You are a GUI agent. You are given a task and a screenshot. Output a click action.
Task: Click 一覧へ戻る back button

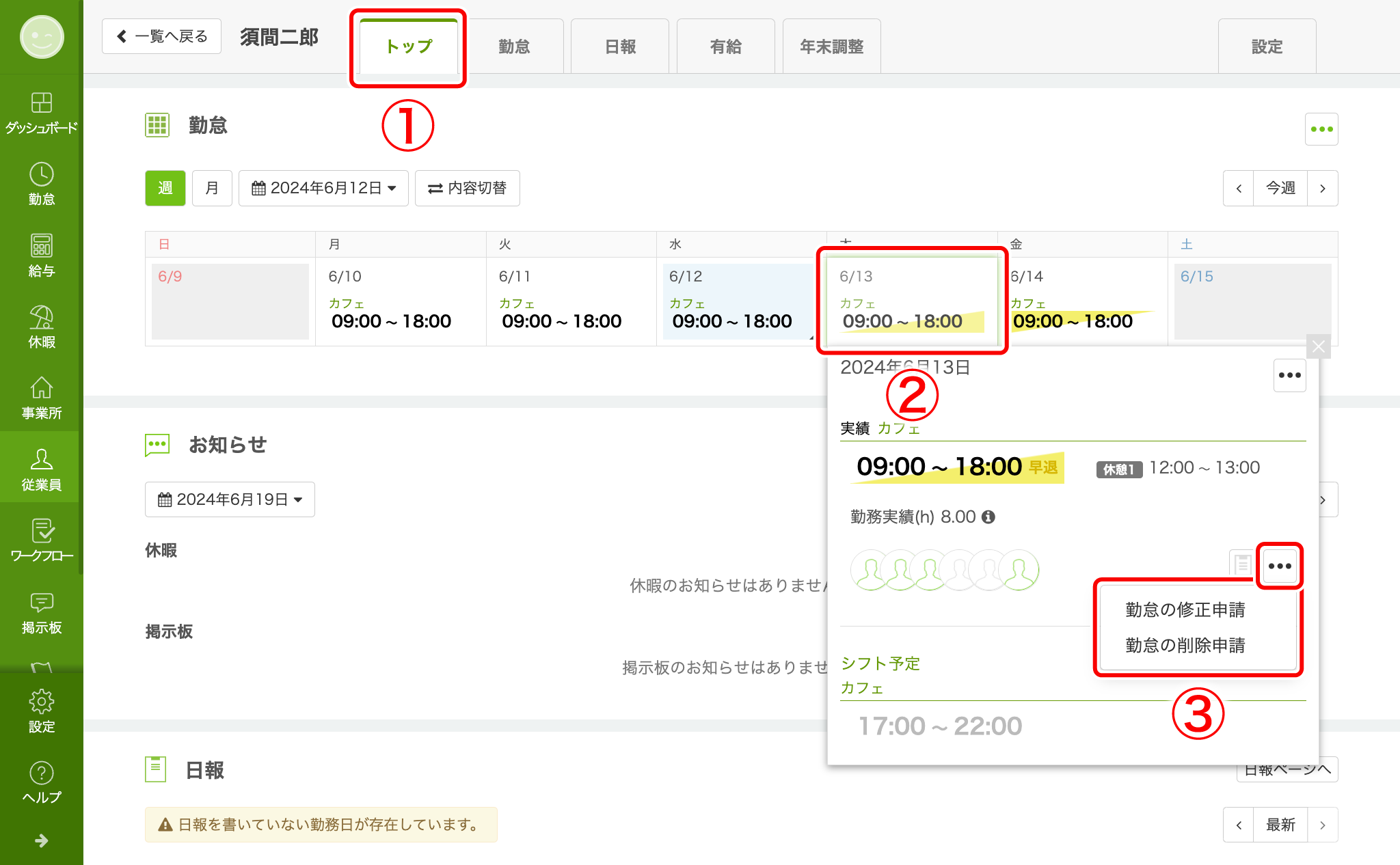pos(162,36)
